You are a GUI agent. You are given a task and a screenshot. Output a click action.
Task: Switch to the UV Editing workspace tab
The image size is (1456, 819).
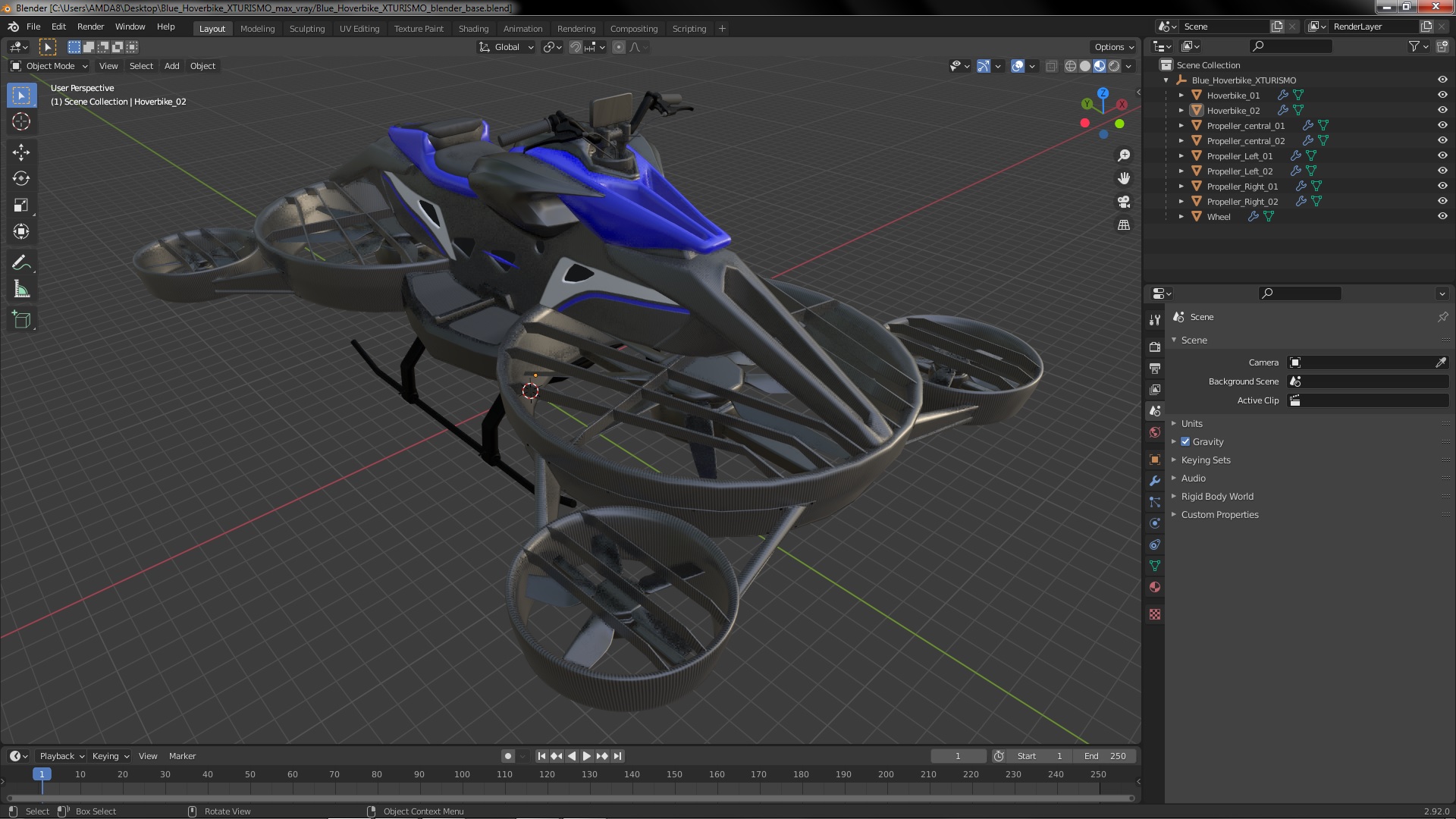[359, 29]
